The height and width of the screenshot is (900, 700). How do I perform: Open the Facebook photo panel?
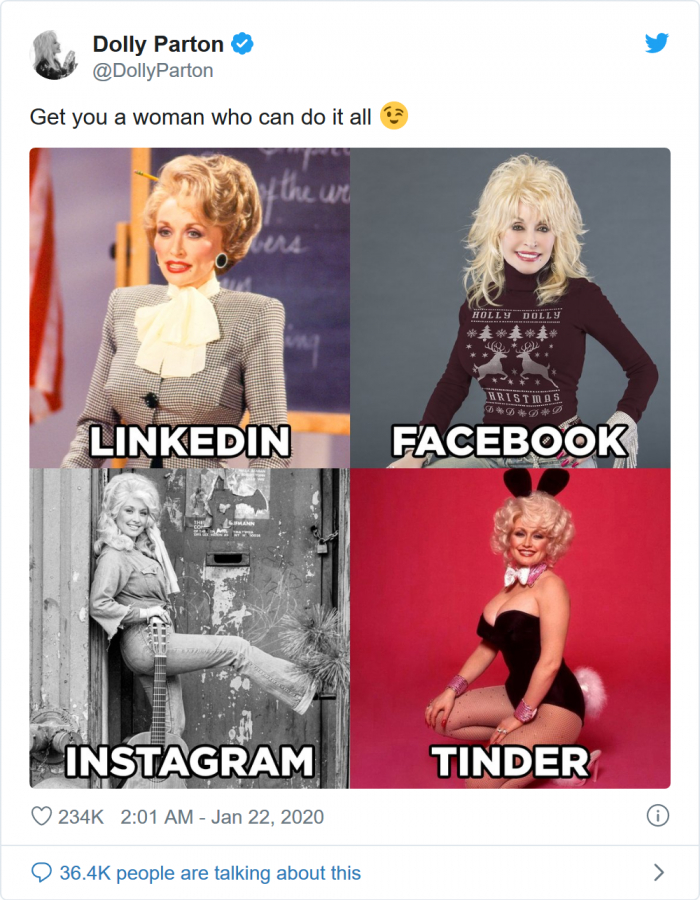(x=510, y=308)
